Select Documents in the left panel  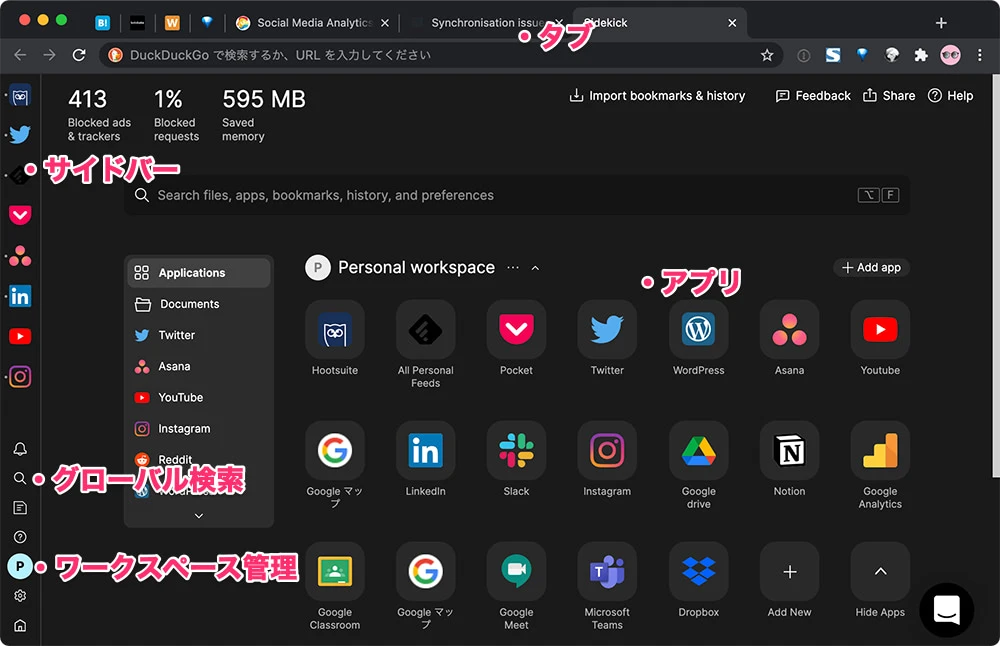(x=189, y=304)
